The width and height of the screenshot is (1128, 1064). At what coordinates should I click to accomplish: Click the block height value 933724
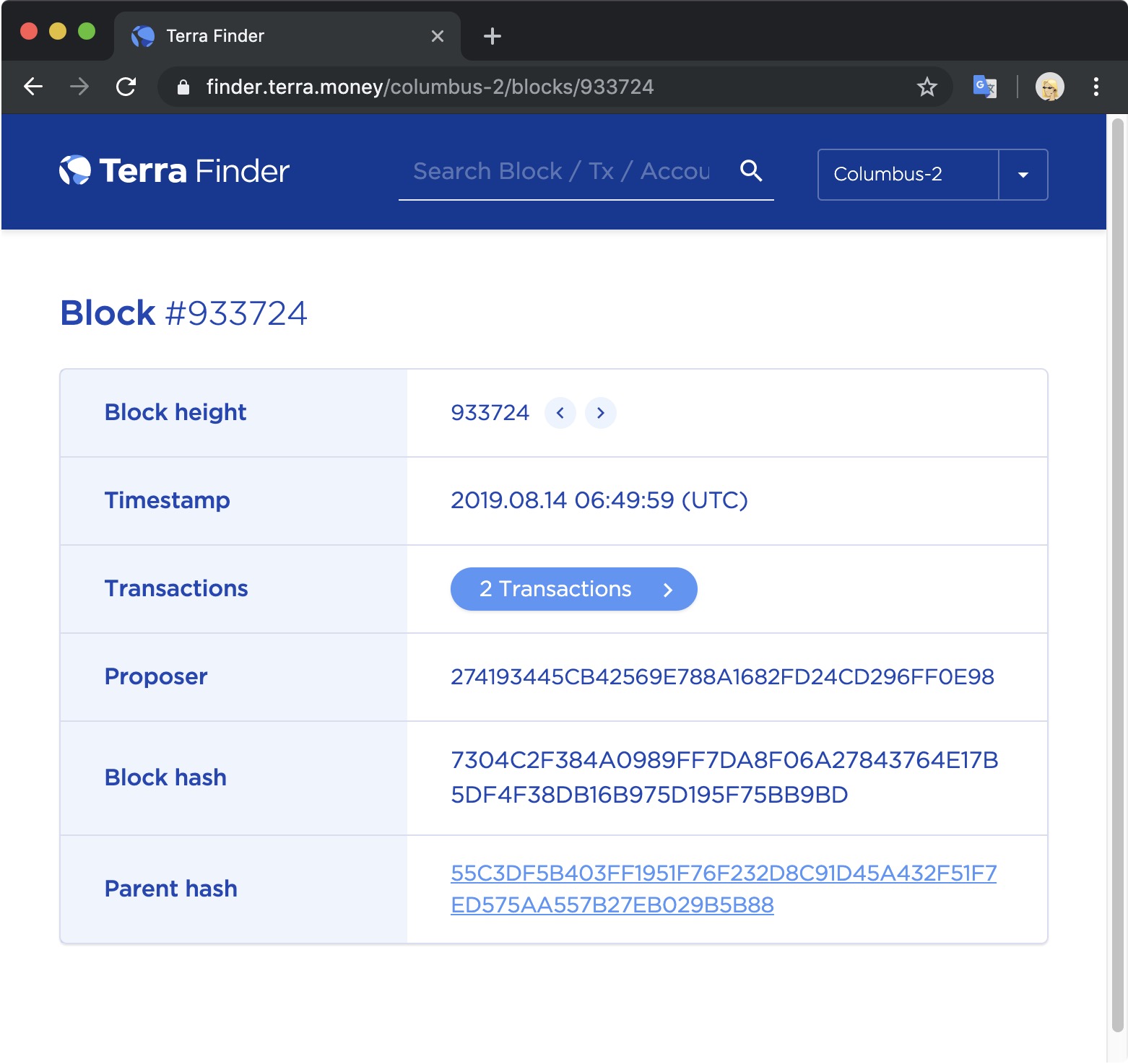tap(490, 413)
